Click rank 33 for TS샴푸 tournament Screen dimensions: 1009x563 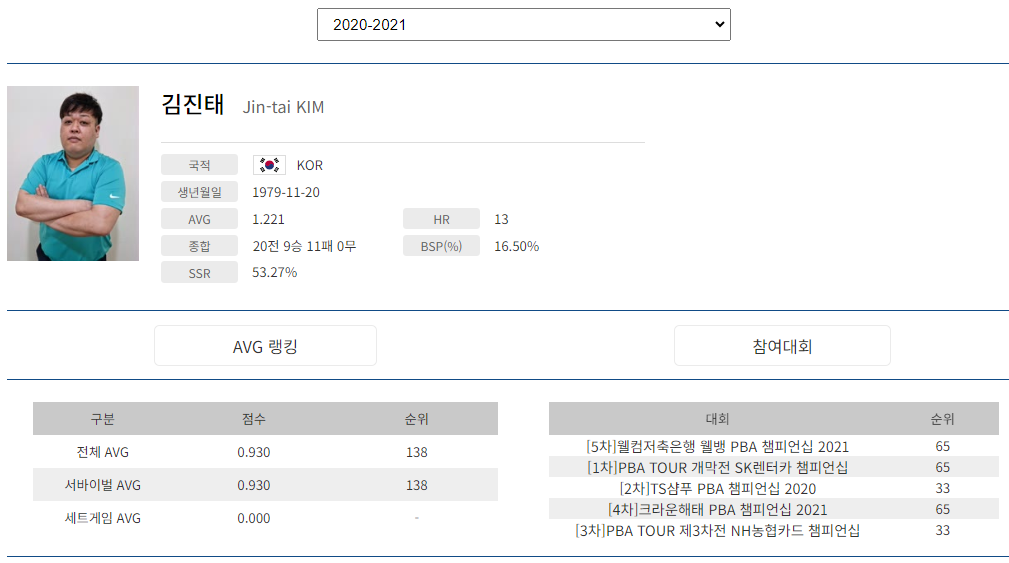pyautogui.click(x=943, y=488)
